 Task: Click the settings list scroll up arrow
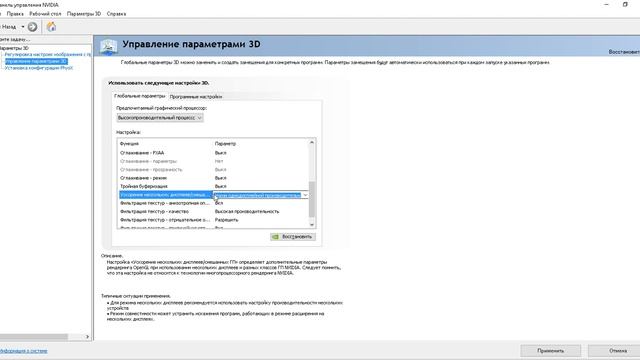point(312,142)
